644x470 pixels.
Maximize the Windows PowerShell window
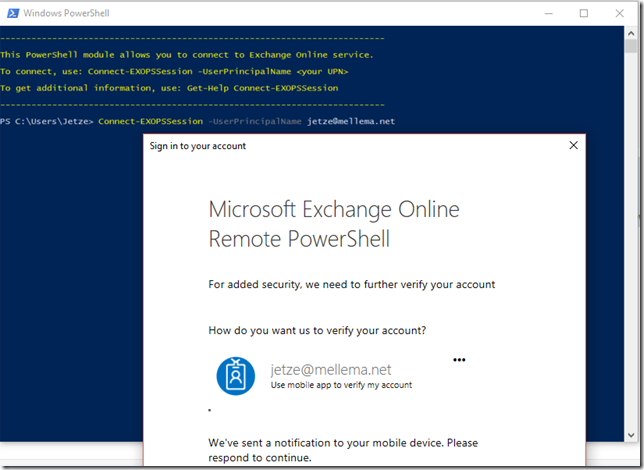pyautogui.click(x=584, y=14)
